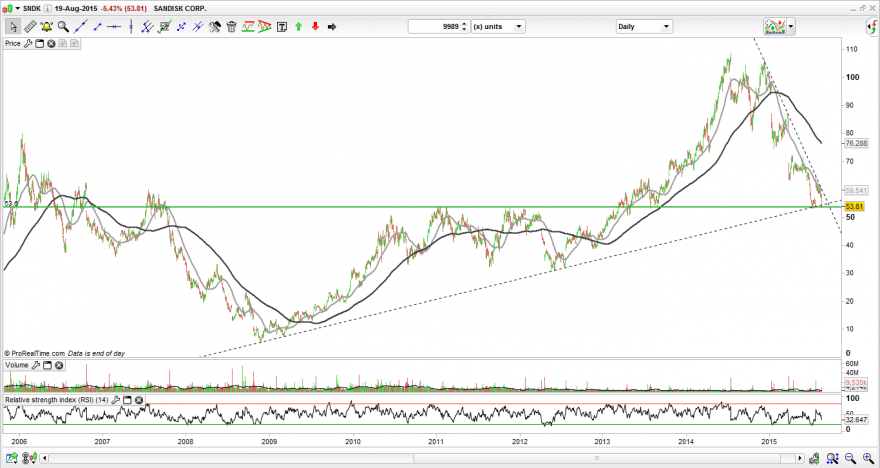Screen dimensions: 880x468
Task: Remove the RSI indicator panel
Action: tap(138, 400)
